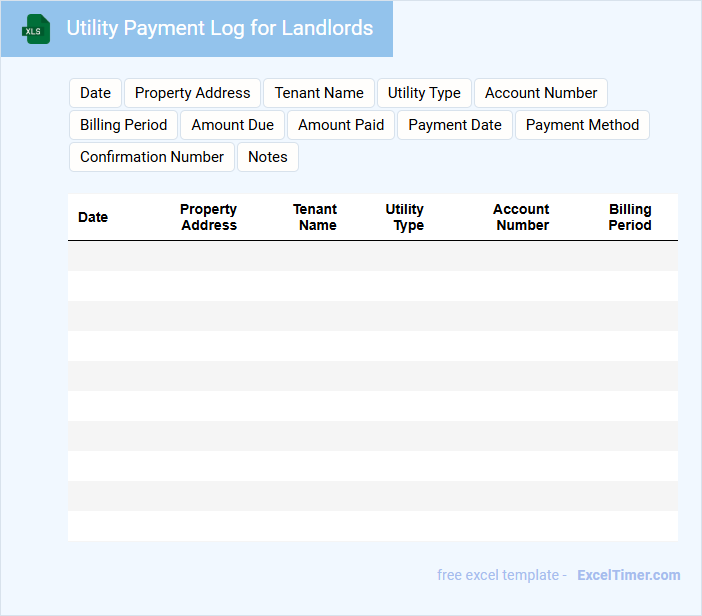Click the Date table column header
This screenshot has height=616, width=702.
[93, 217]
